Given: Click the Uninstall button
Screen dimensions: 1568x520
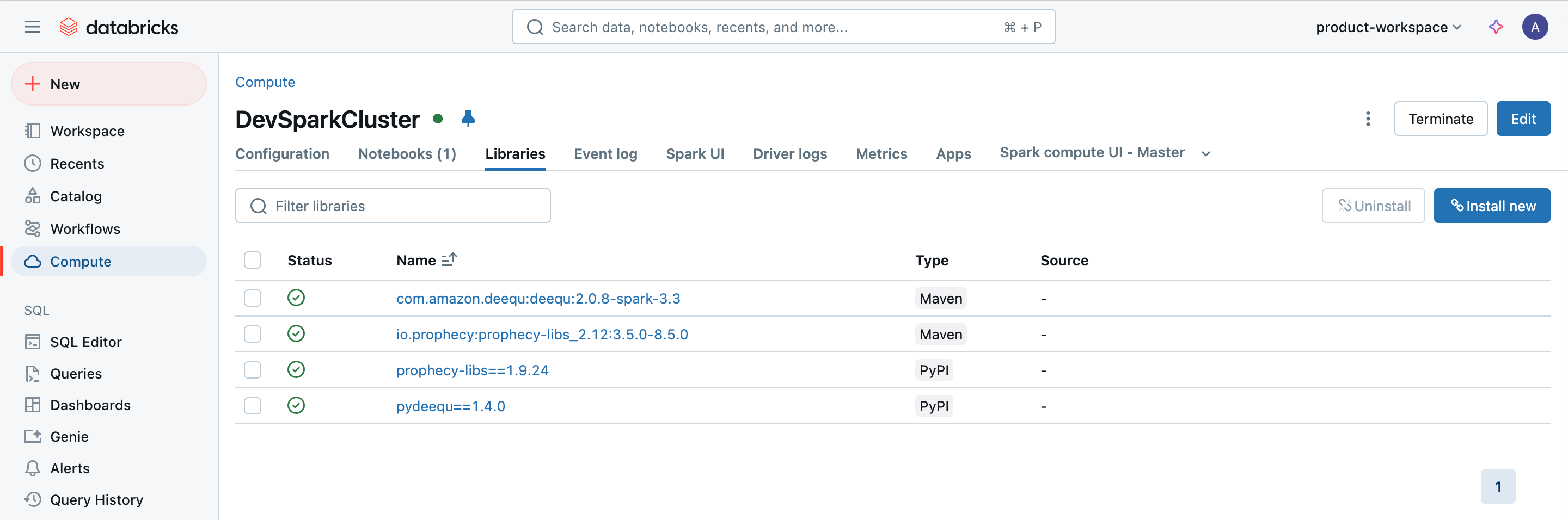Looking at the screenshot, I should [1373, 206].
